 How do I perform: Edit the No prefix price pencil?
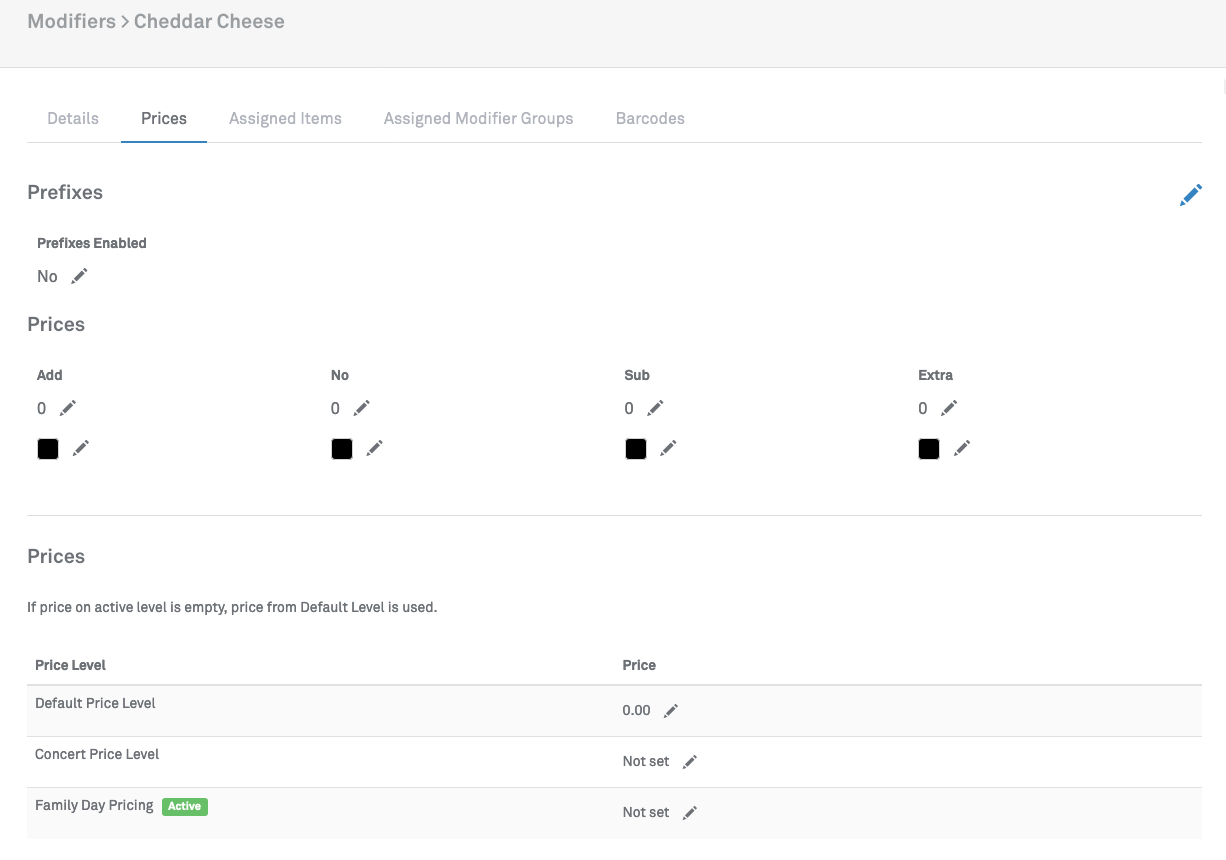coord(361,408)
